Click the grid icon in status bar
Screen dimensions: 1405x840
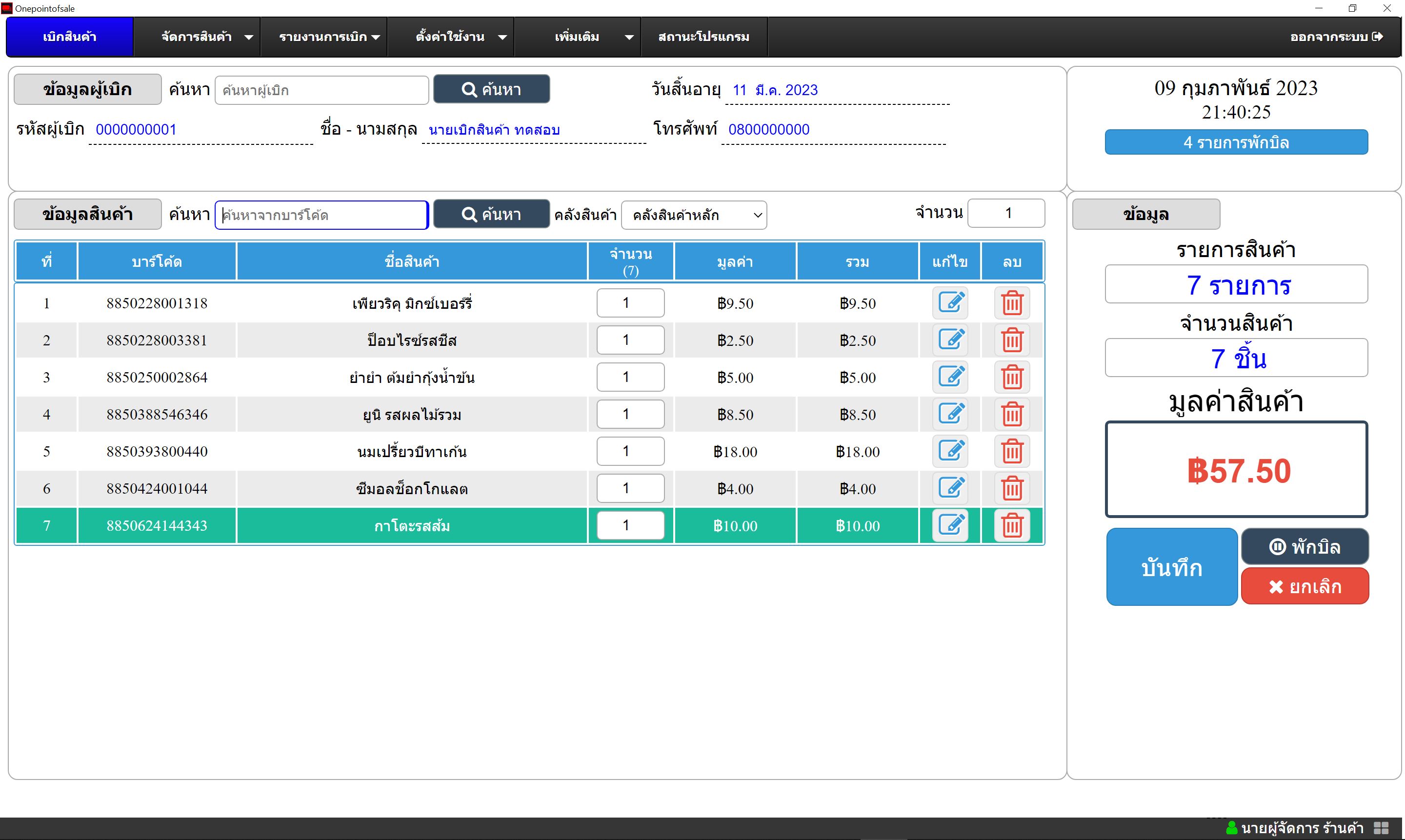1381,827
